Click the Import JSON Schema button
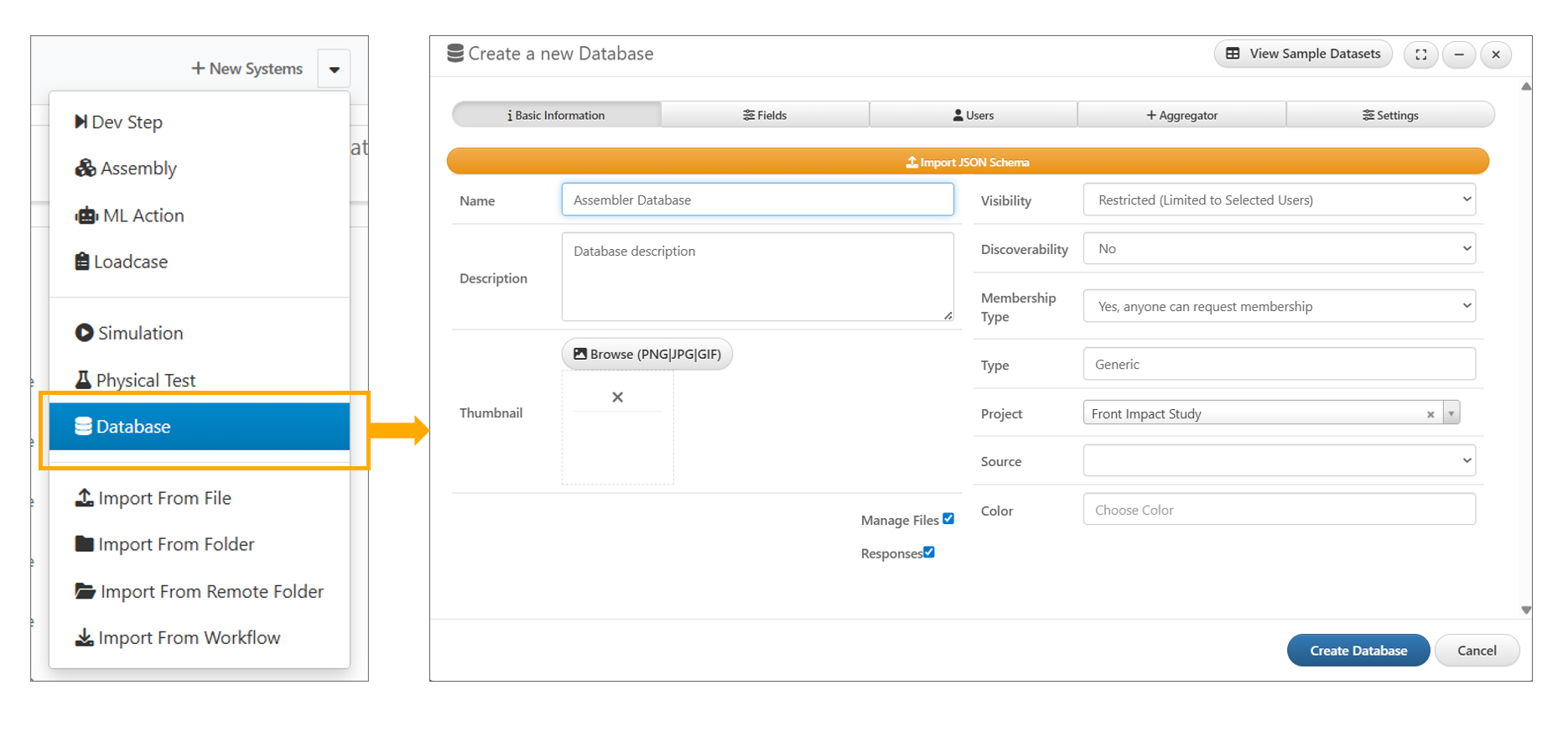The height and width of the screenshot is (737, 1568). coord(968,162)
